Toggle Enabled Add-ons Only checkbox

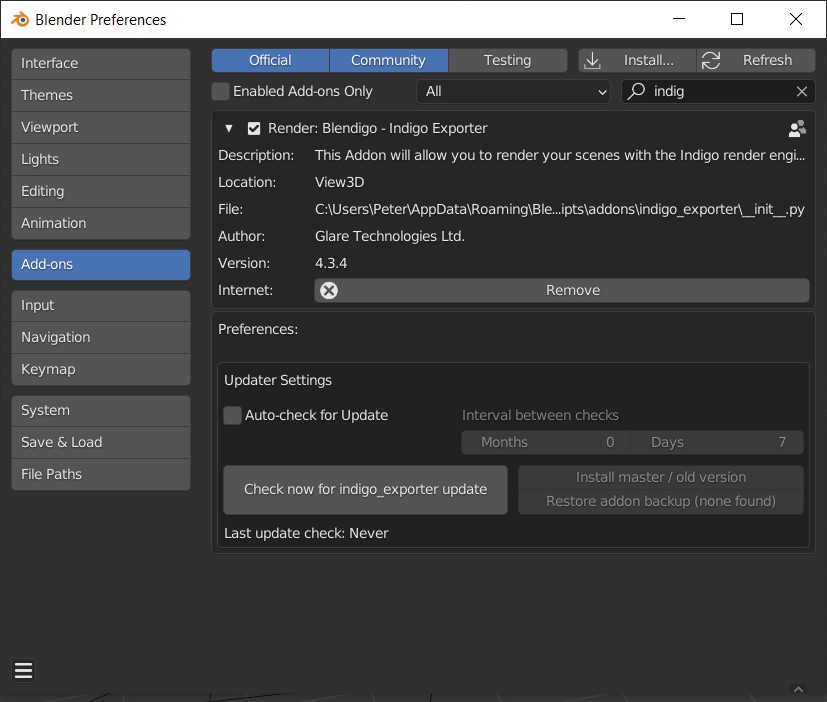tap(221, 91)
